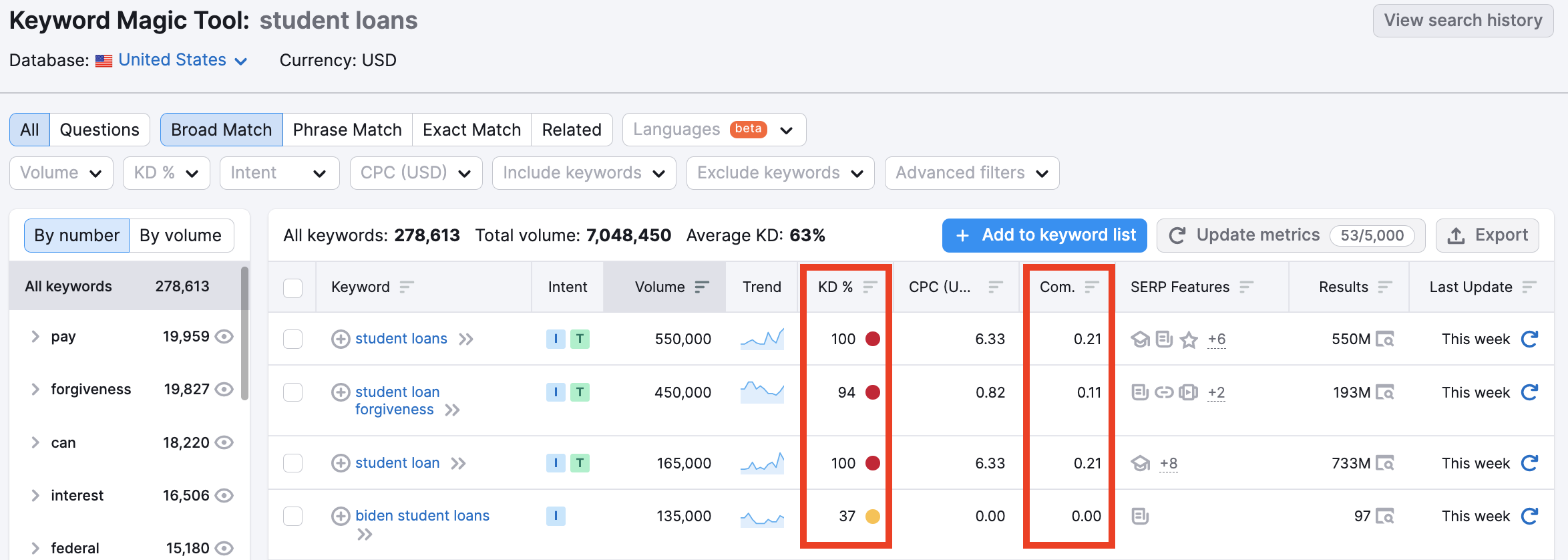The height and width of the screenshot is (560, 1568).
Task: Toggle eye icon for forgiveness group
Action: [224, 389]
